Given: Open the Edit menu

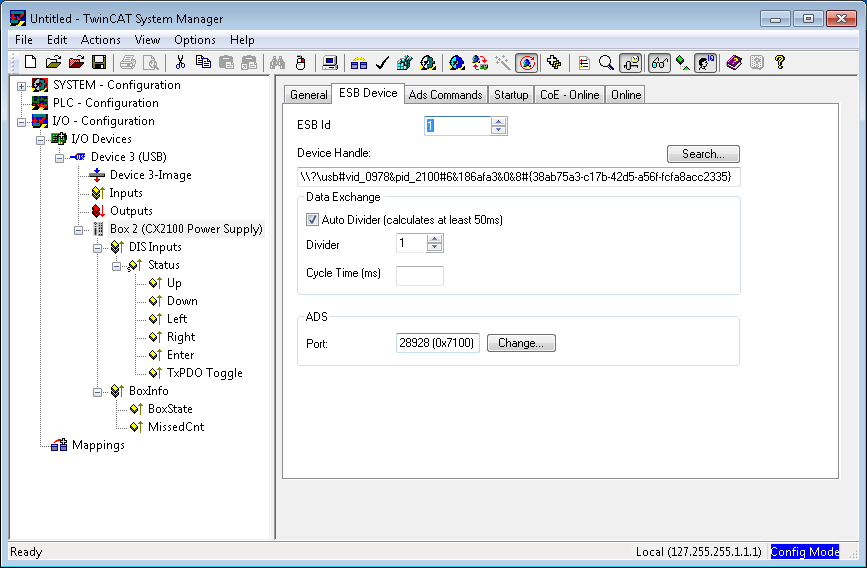Looking at the screenshot, I should (x=57, y=40).
